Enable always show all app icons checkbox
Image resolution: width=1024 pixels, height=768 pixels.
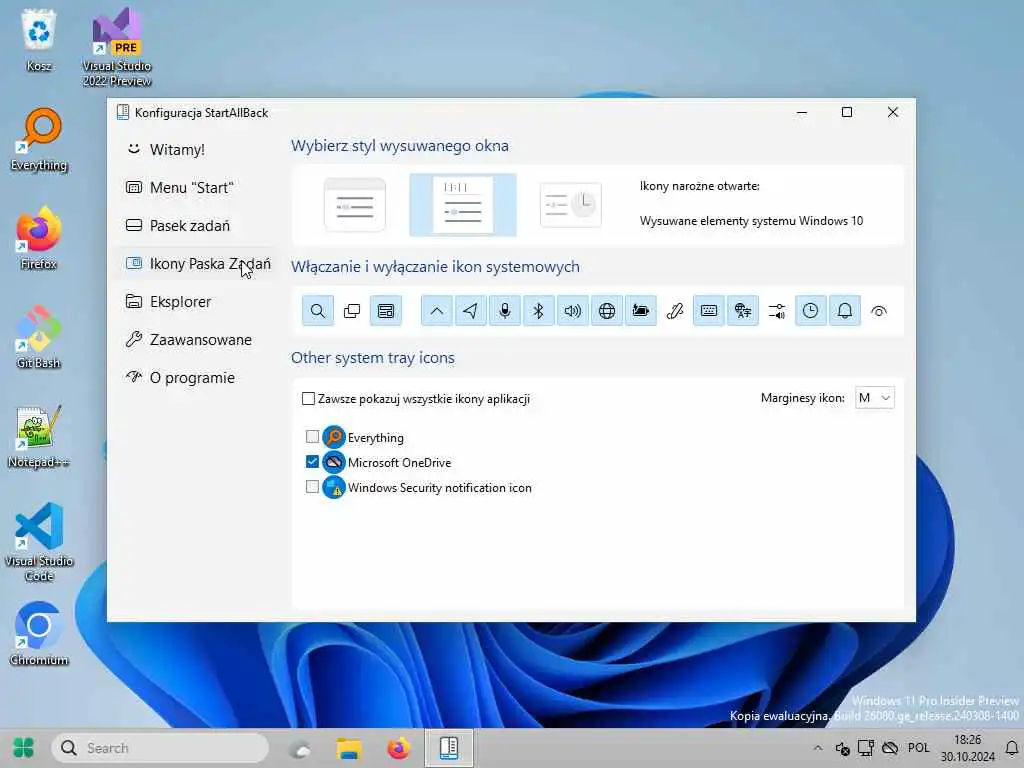click(x=309, y=398)
